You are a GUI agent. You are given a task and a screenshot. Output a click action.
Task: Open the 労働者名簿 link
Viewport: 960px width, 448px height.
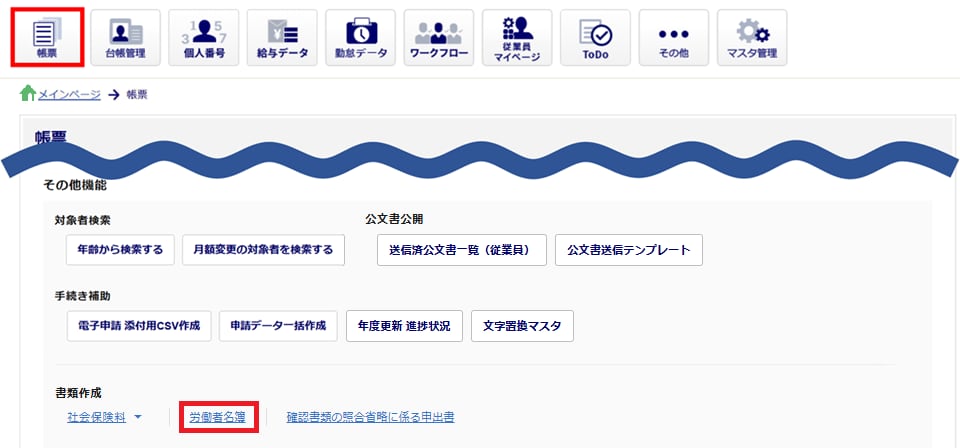(x=217, y=416)
